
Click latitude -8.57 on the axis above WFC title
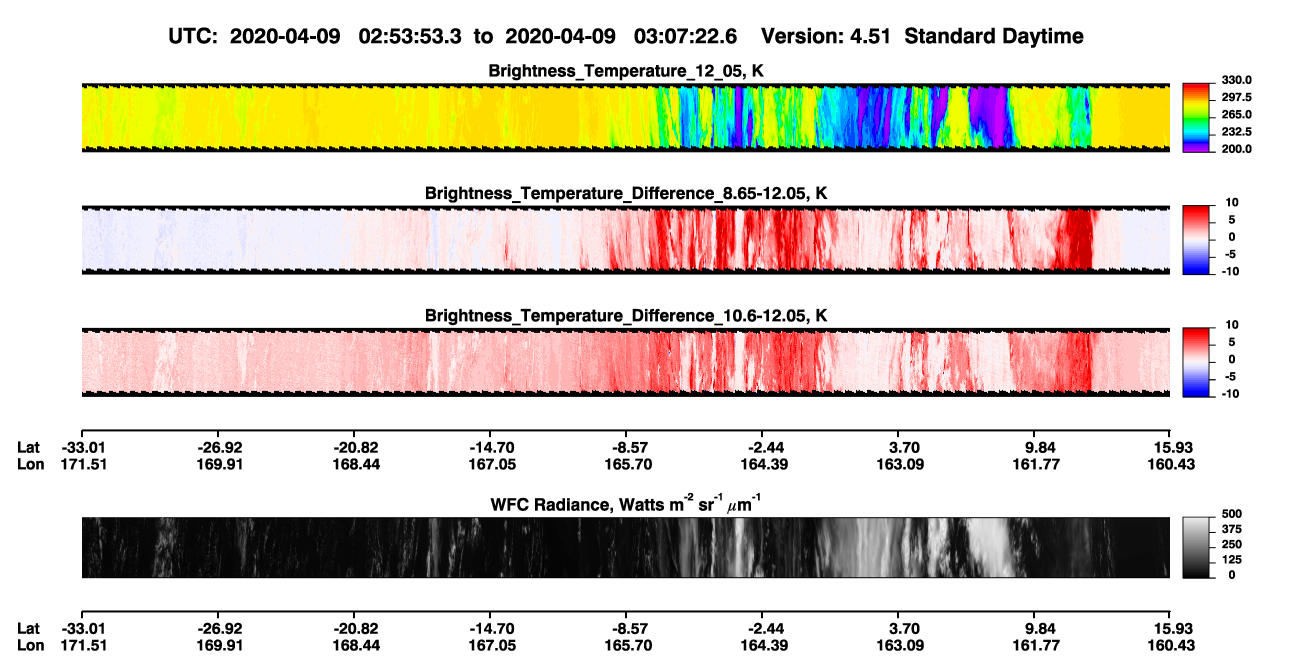[625, 447]
